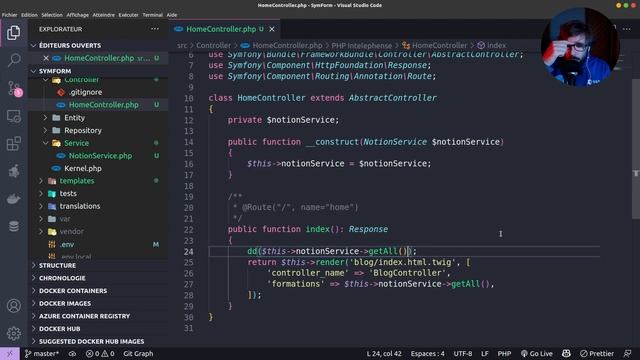Viewport: 640px width, 360px height.
Task: Expand the Docker Images section
Action: click(x=65, y=303)
